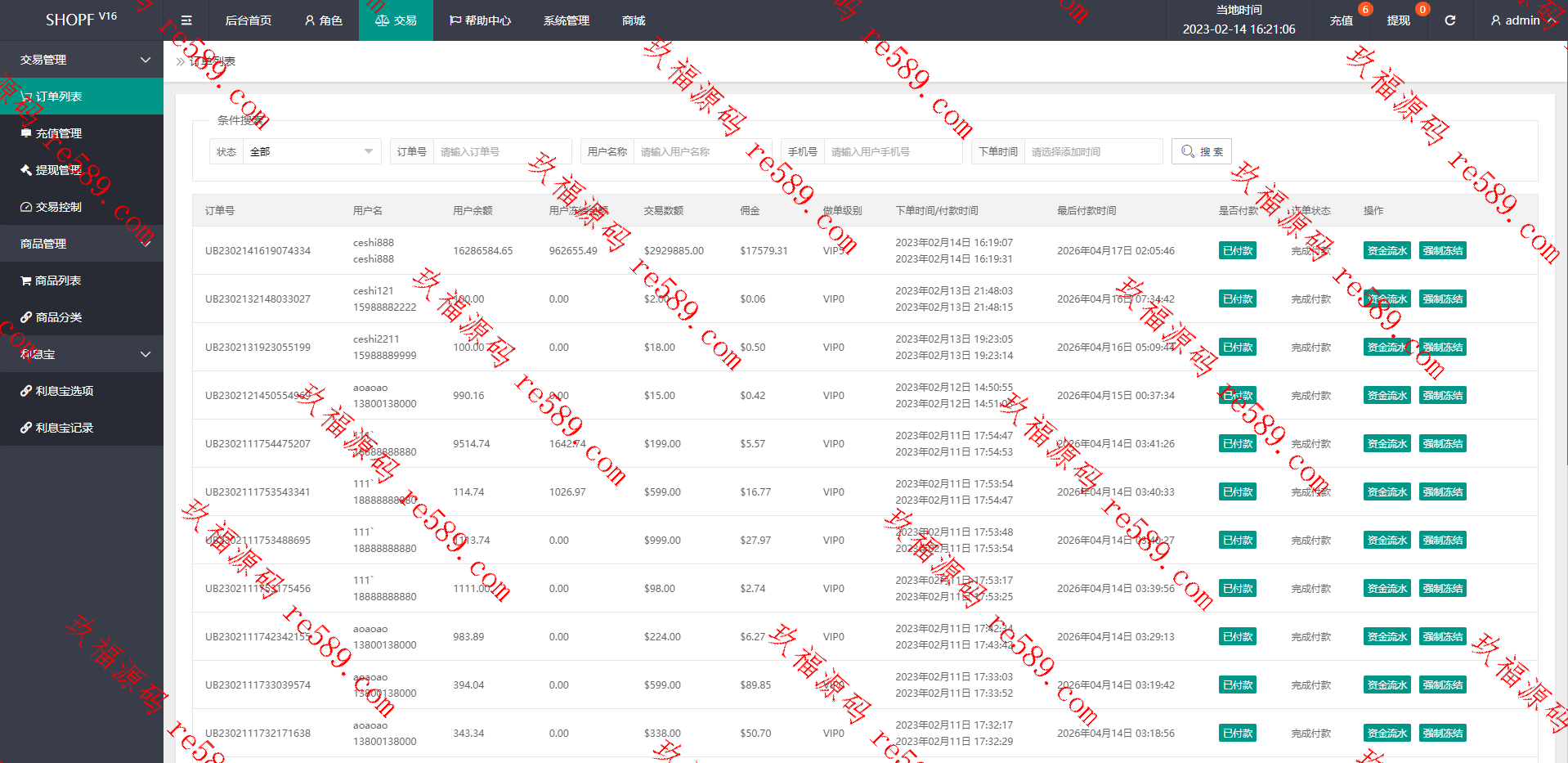1568x763 pixels.
Task: Click the 订单号 column header
Action: (220, 211)
